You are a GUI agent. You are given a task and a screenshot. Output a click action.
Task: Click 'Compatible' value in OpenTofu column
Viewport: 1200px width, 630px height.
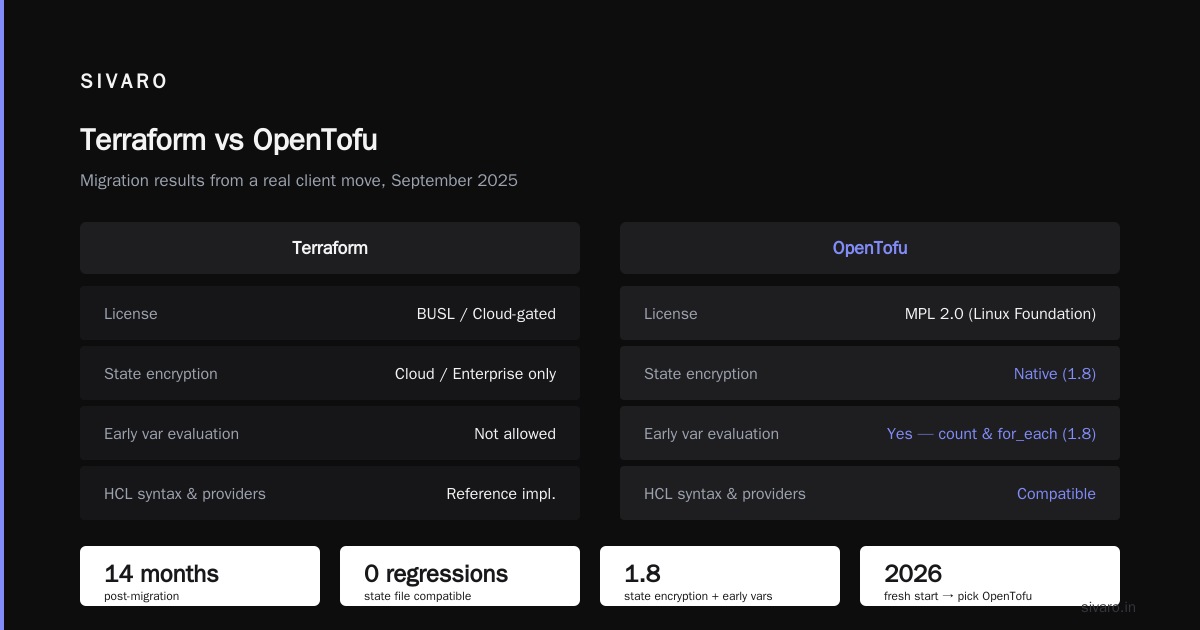[1056, 494]
